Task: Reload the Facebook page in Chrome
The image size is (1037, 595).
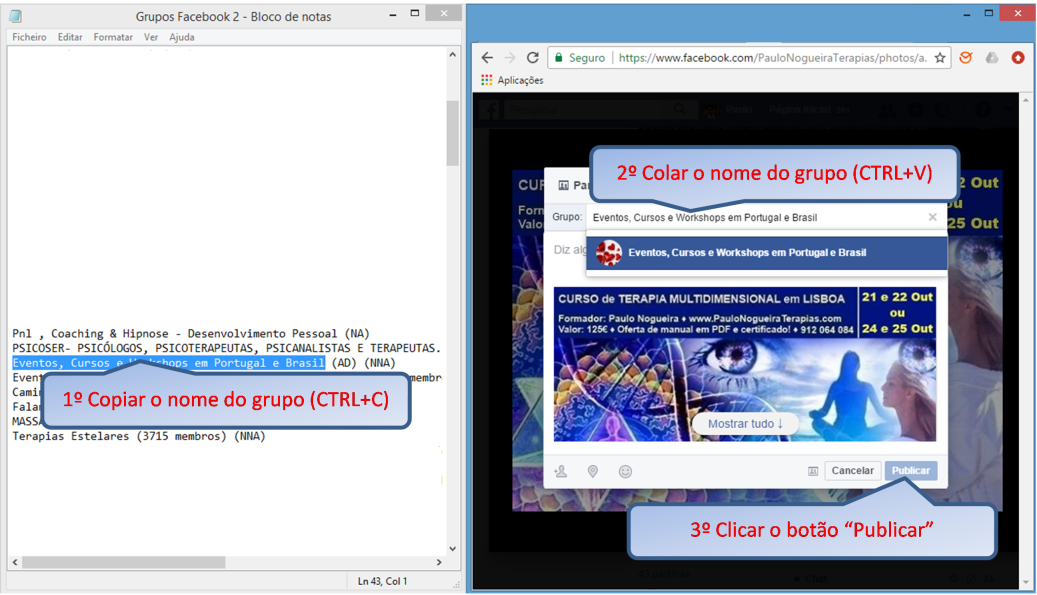Action: [x=532, y=58]
